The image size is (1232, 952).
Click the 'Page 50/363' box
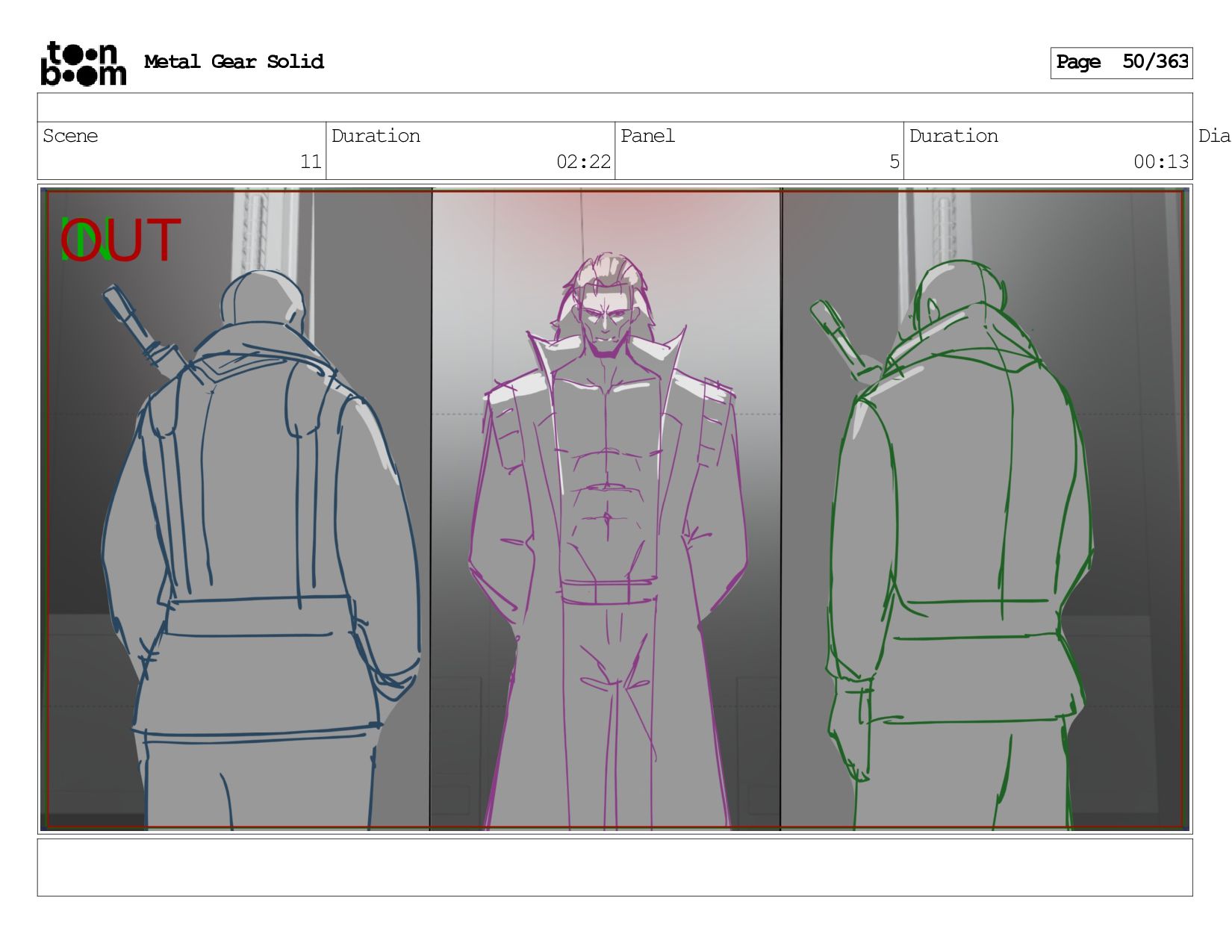1121,63
